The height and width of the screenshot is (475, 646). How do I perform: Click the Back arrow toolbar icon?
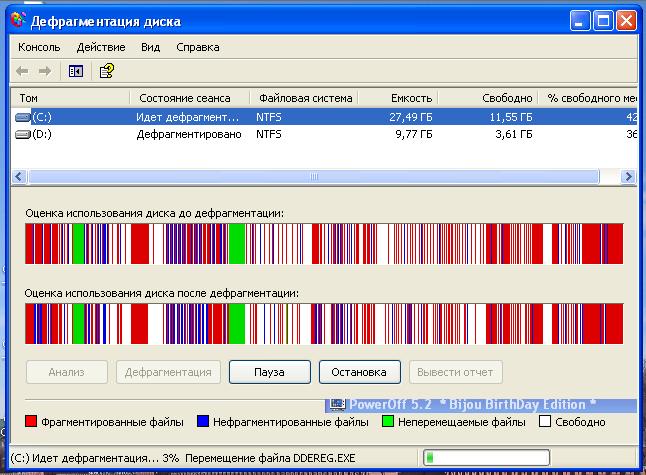(x=22, y=71)
